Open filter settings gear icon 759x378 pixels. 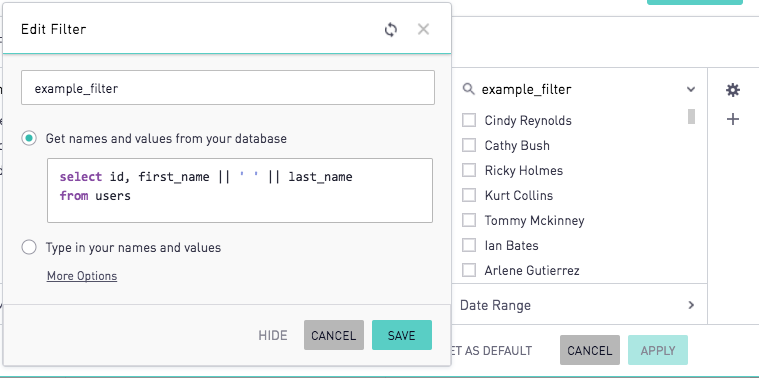(x=733, y=90)
